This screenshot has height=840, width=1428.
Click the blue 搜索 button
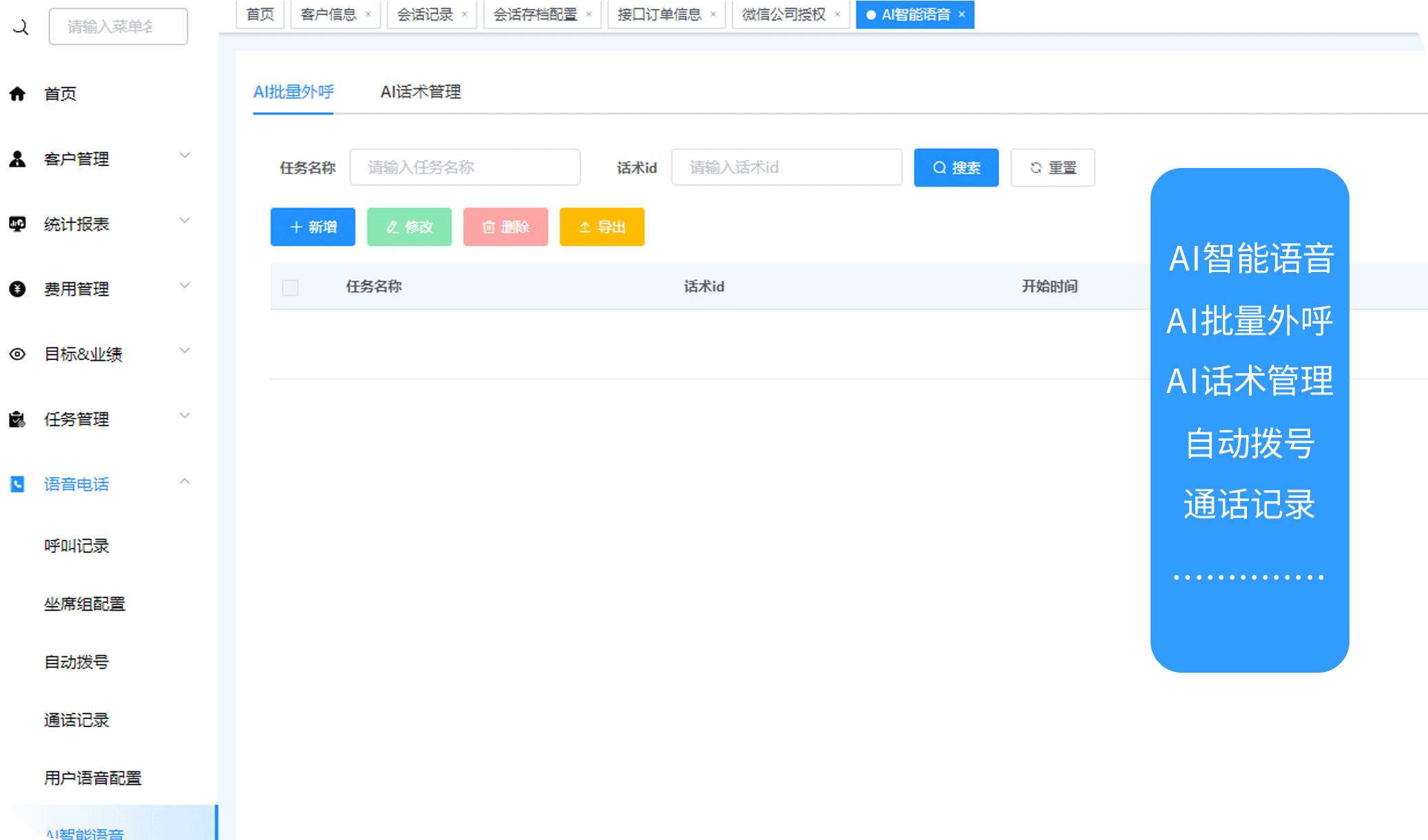point(956,167)
